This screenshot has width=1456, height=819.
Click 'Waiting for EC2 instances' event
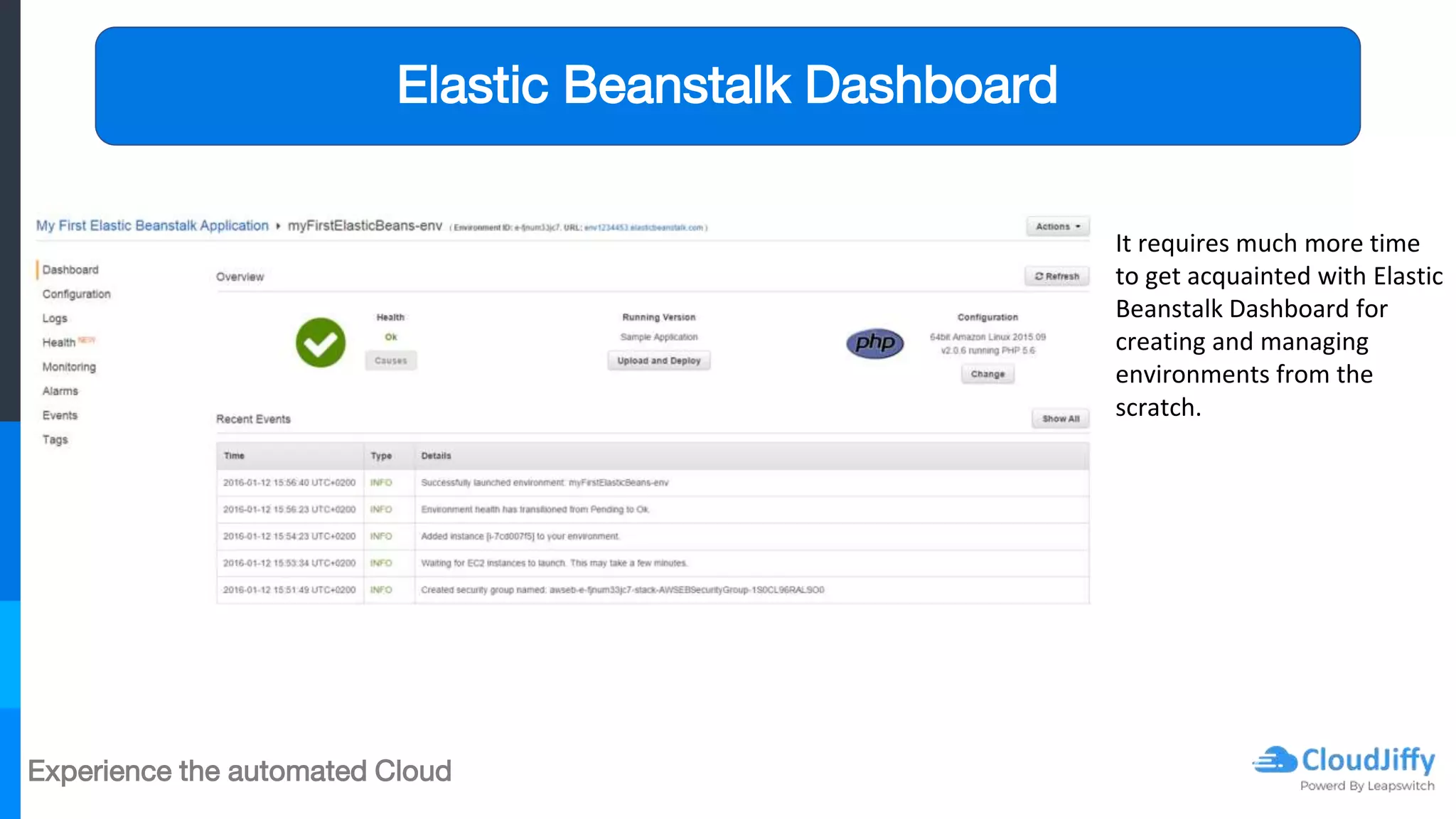pos(653,563)
